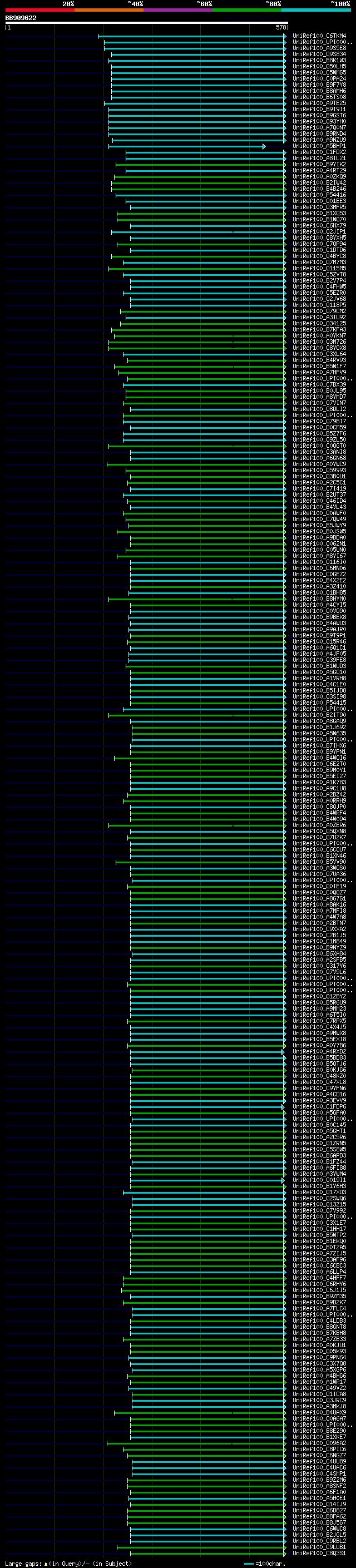Open hit UniRef100_C6CQU7
Screen dimensions: 356x1568
click(319, 849)
